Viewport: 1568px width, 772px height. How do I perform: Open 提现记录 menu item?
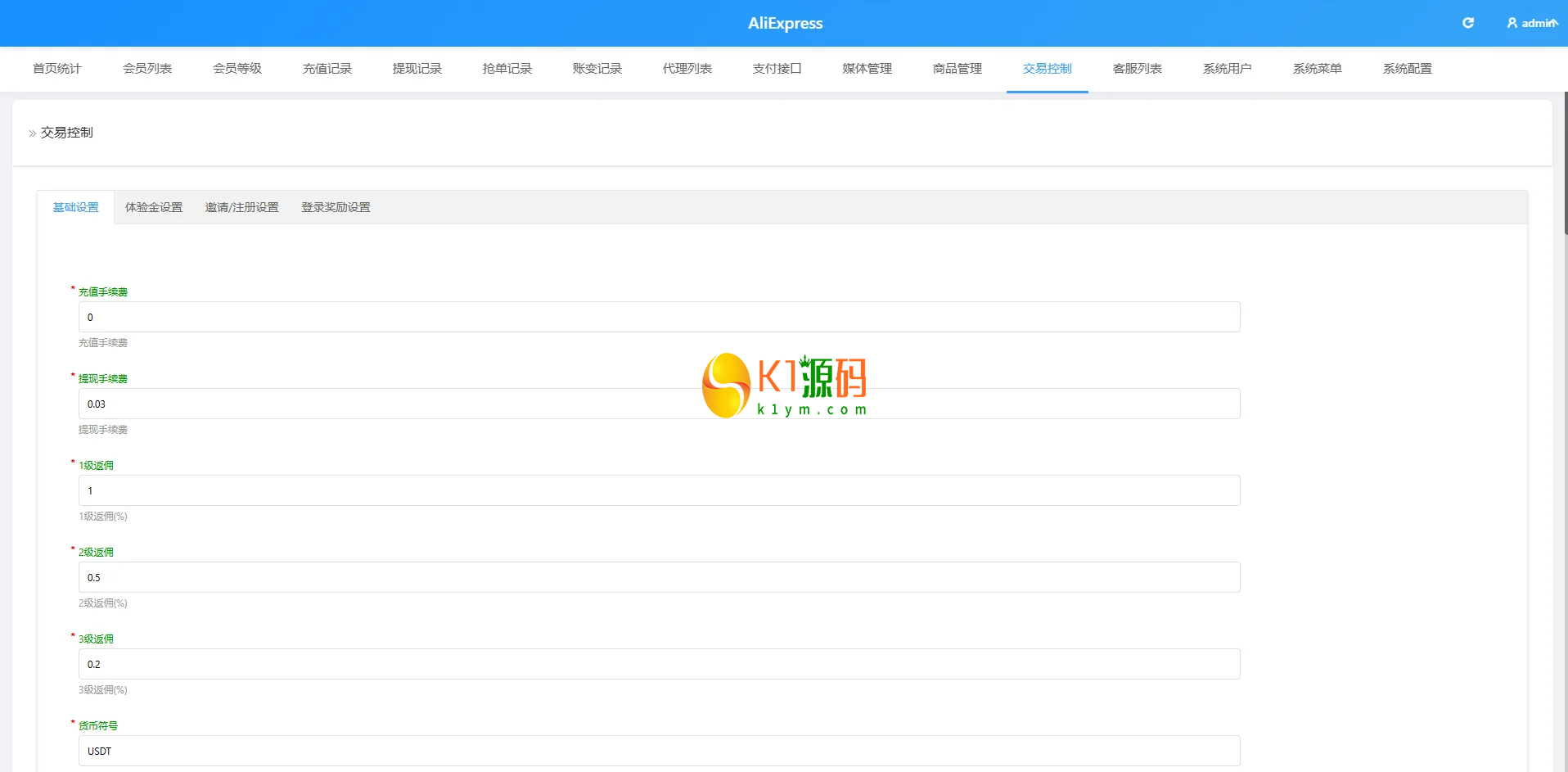tap(417, 69)
